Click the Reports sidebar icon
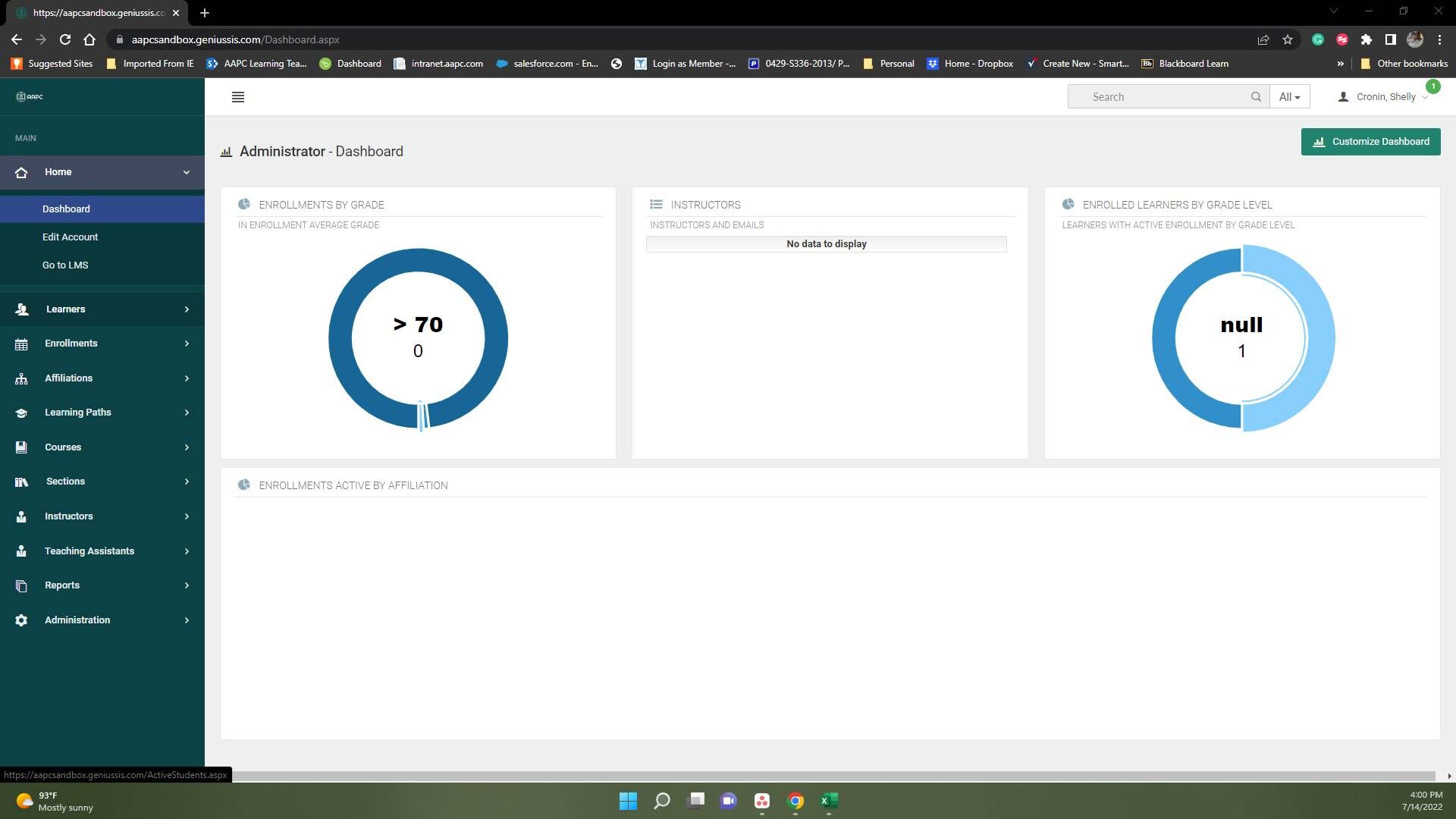 point(21,585)
